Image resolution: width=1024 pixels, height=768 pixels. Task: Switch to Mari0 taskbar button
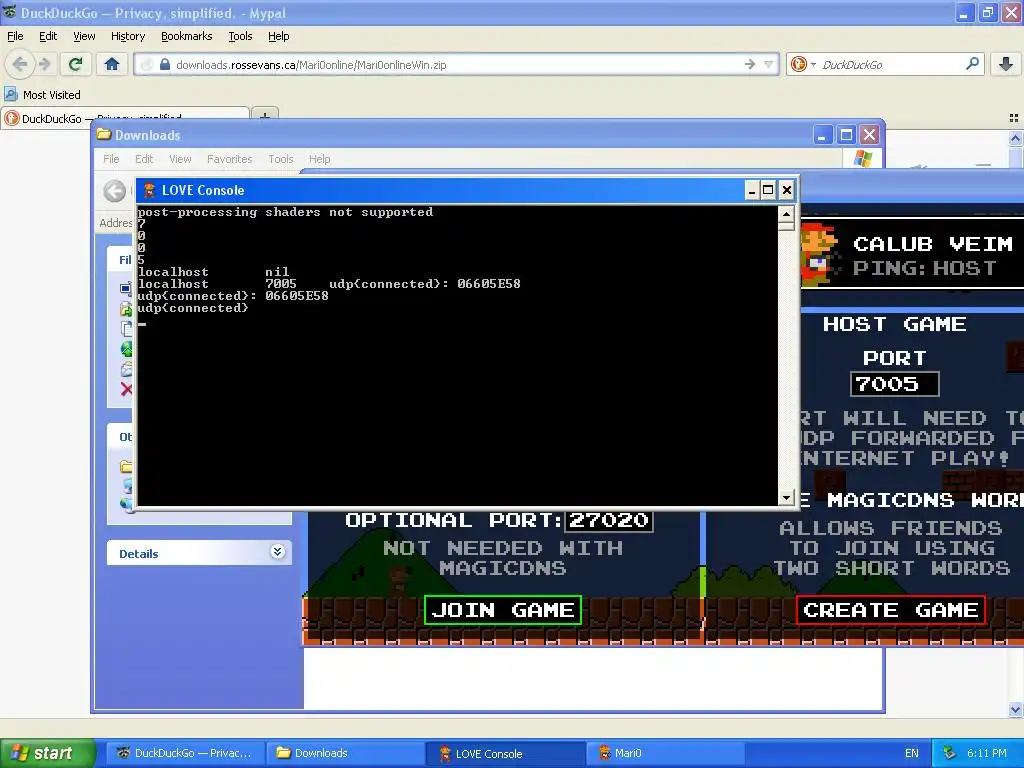[x=666, y=753]
